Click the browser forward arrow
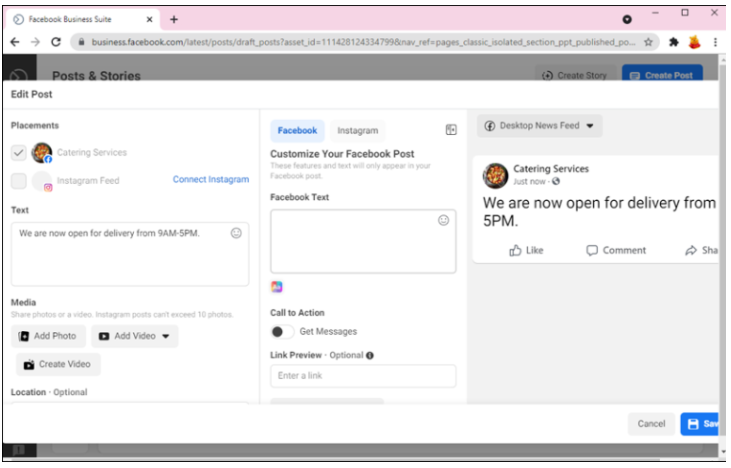Viewport: 731px width, 468px height. click(x=35, y=42)
